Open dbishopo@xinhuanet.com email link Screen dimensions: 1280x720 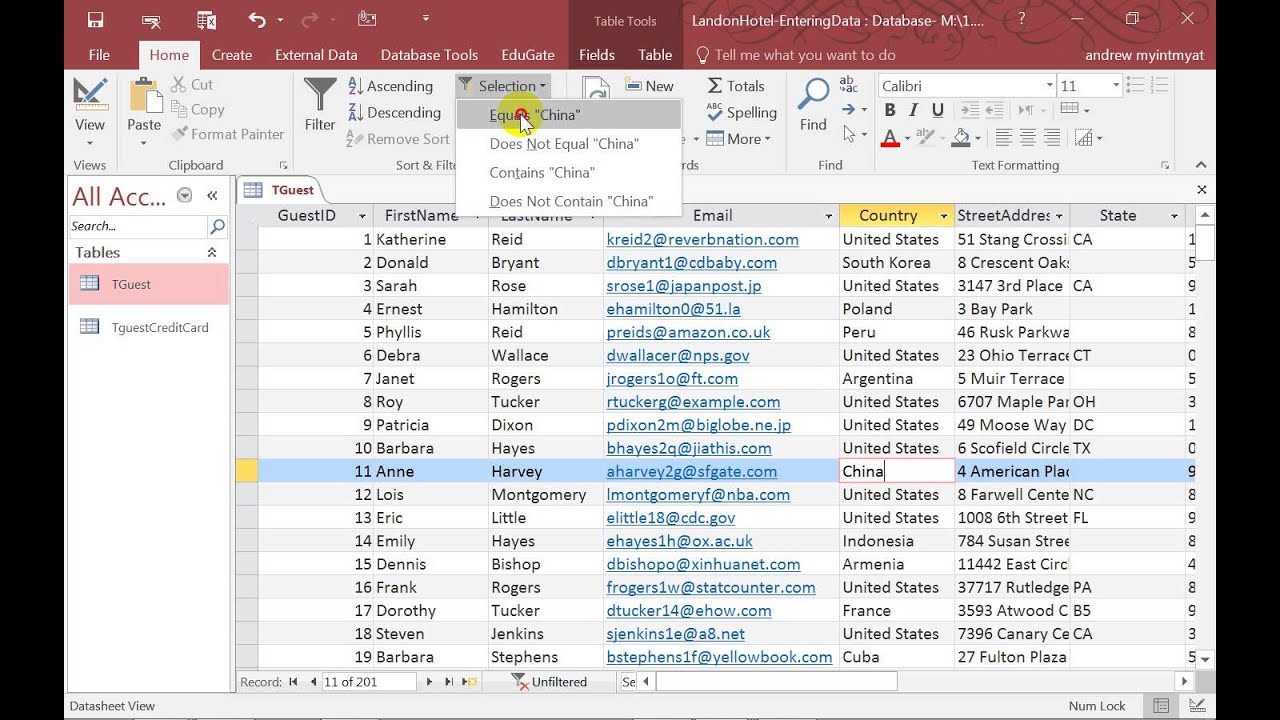click(703, 564)
